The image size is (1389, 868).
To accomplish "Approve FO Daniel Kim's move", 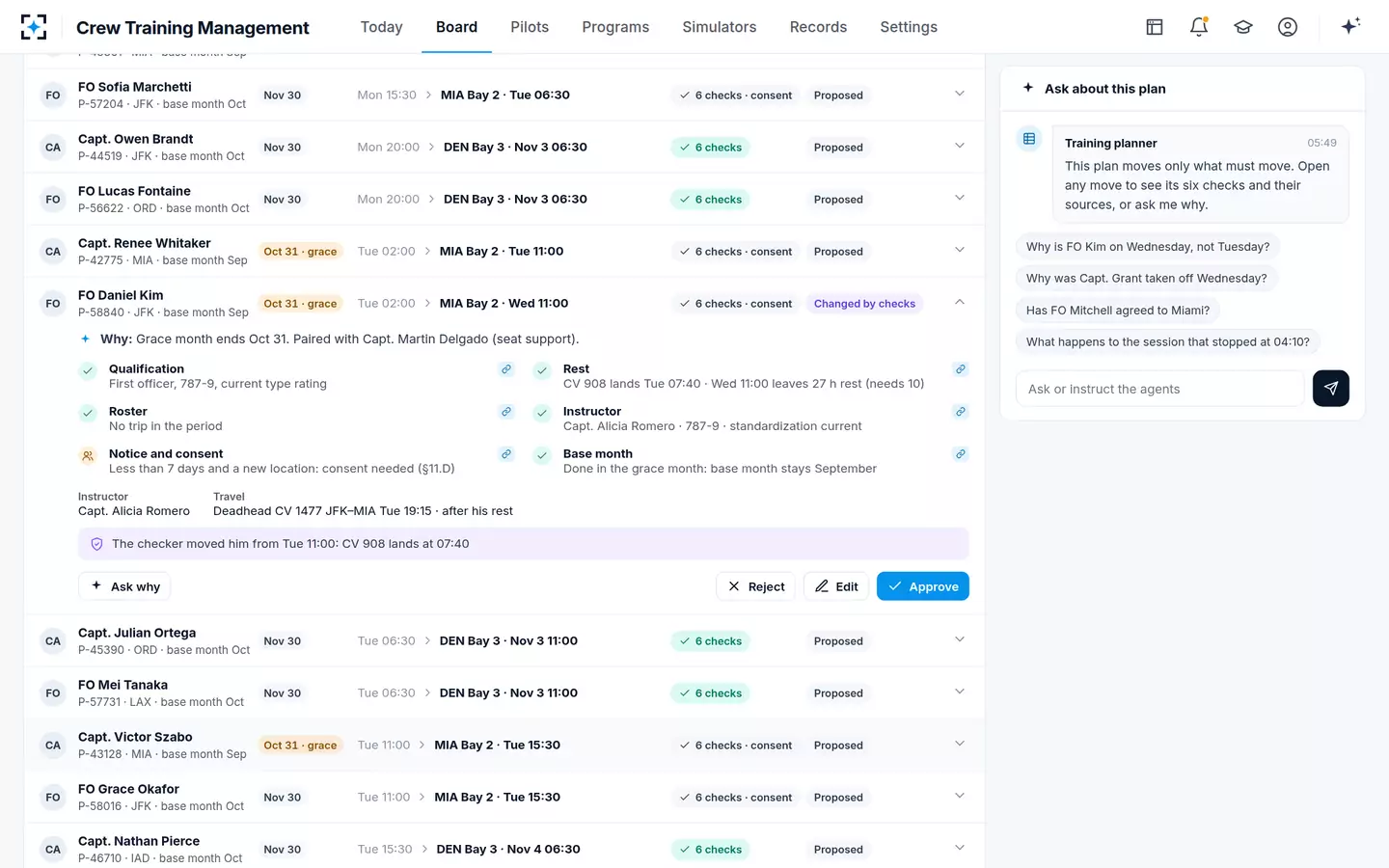I will (x=923, y=586).
